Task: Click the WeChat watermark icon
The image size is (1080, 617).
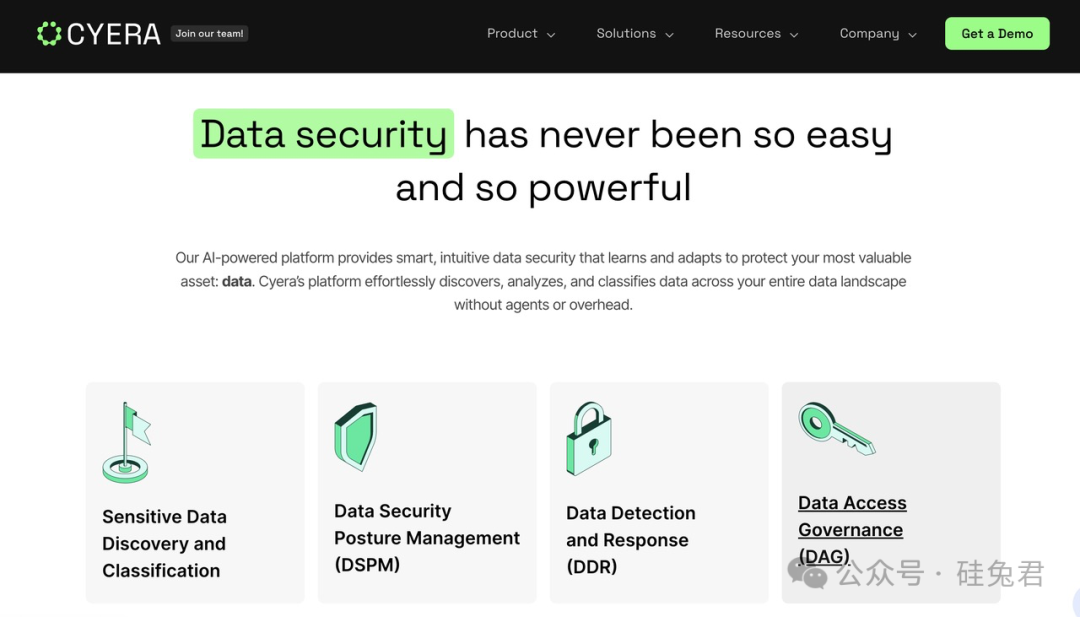Action: tap(807, 573)
